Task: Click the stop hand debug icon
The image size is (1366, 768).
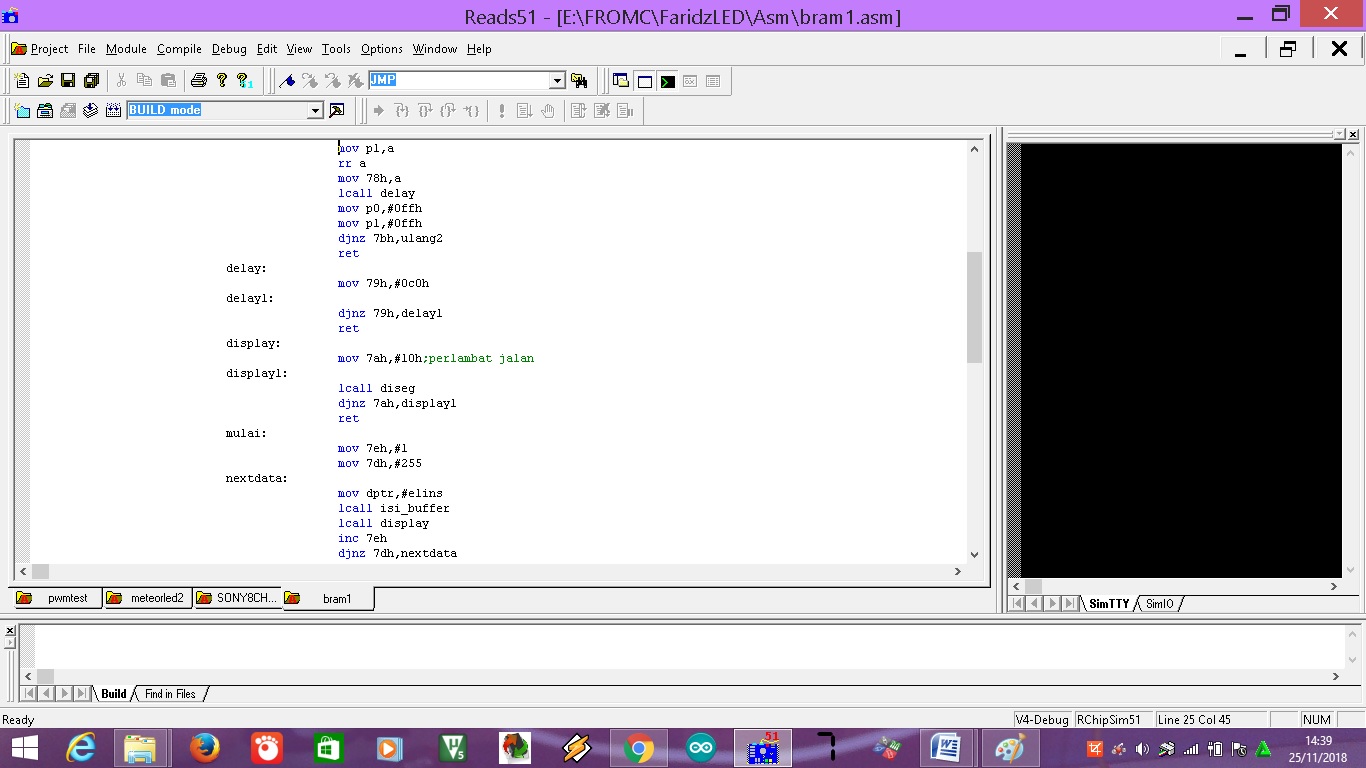Action: tap(548, 110)
